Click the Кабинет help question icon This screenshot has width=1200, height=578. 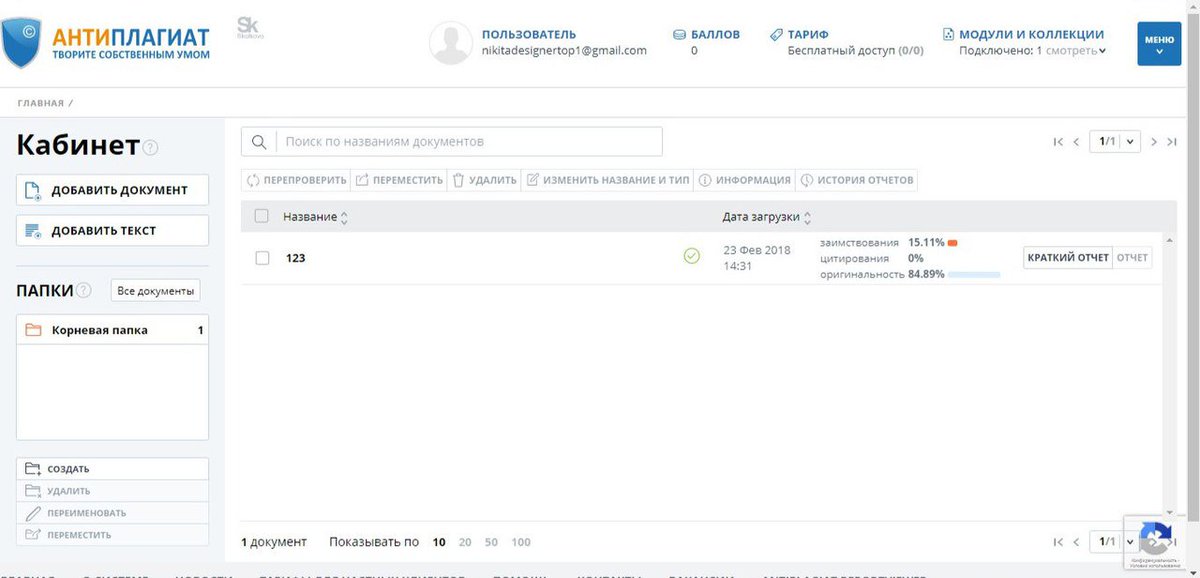150,148
